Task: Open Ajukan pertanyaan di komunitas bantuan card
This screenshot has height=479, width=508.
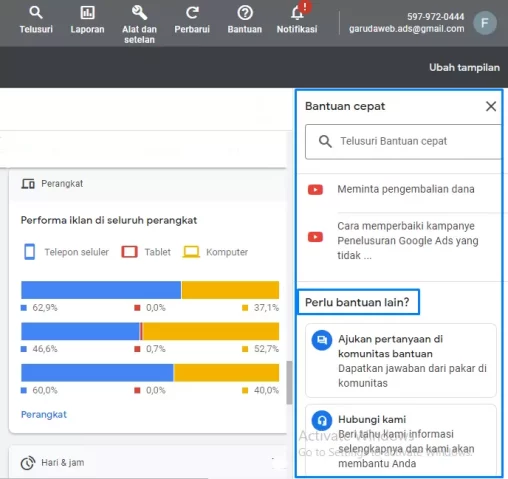Action: 401,360
